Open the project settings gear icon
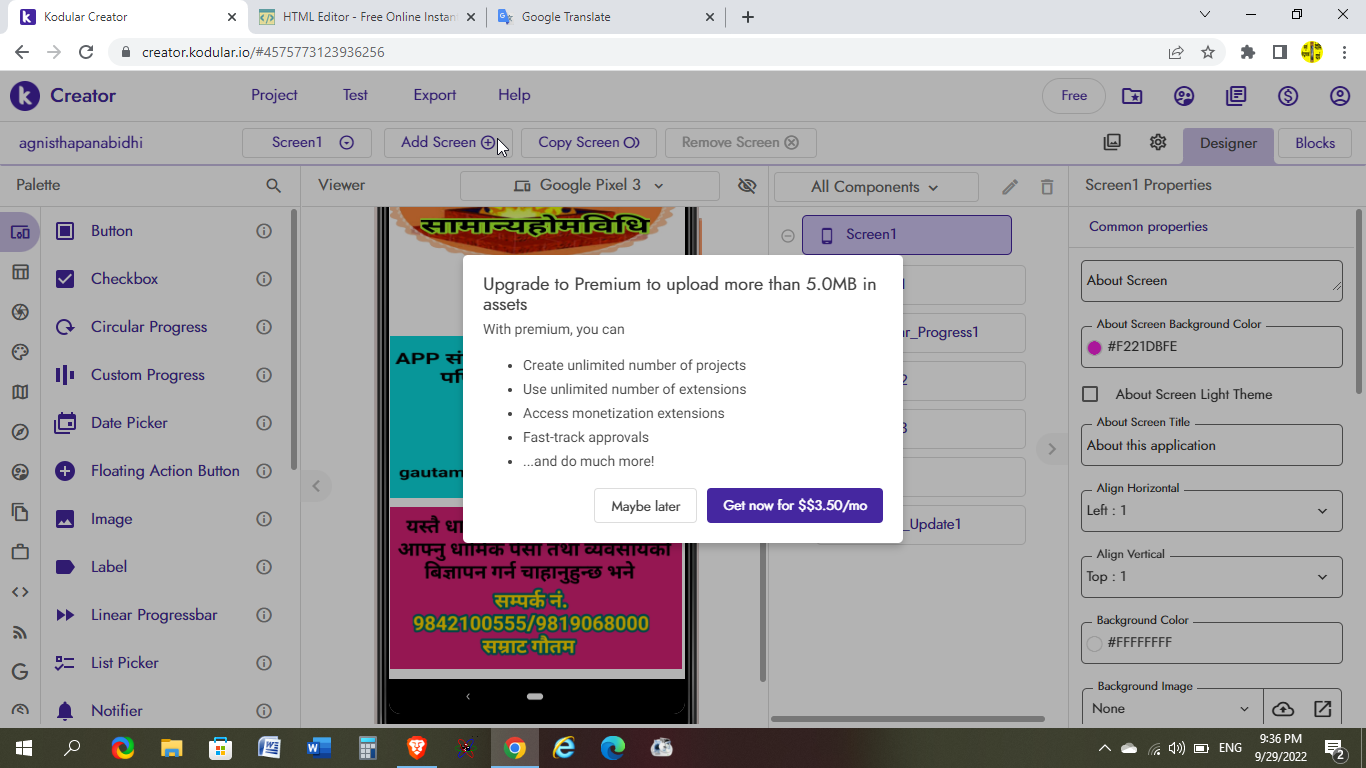 click(1158, 142)
